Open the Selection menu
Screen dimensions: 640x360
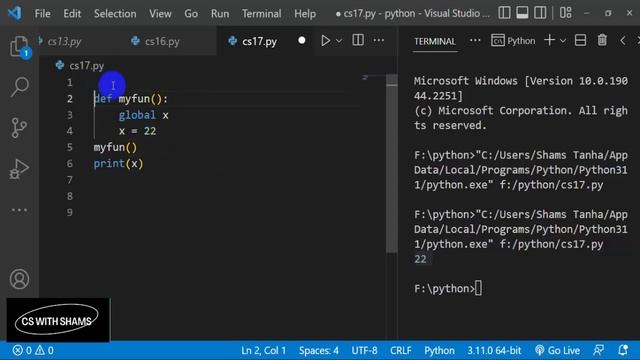click(x=115, y=13)
